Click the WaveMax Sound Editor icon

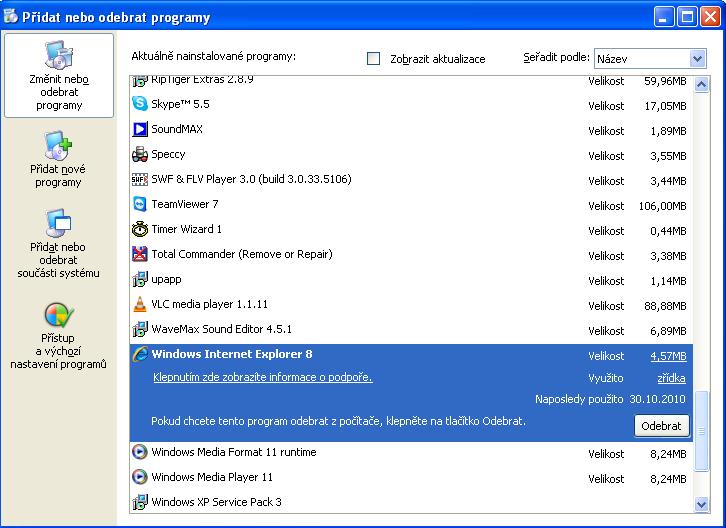tap(139, 329)
